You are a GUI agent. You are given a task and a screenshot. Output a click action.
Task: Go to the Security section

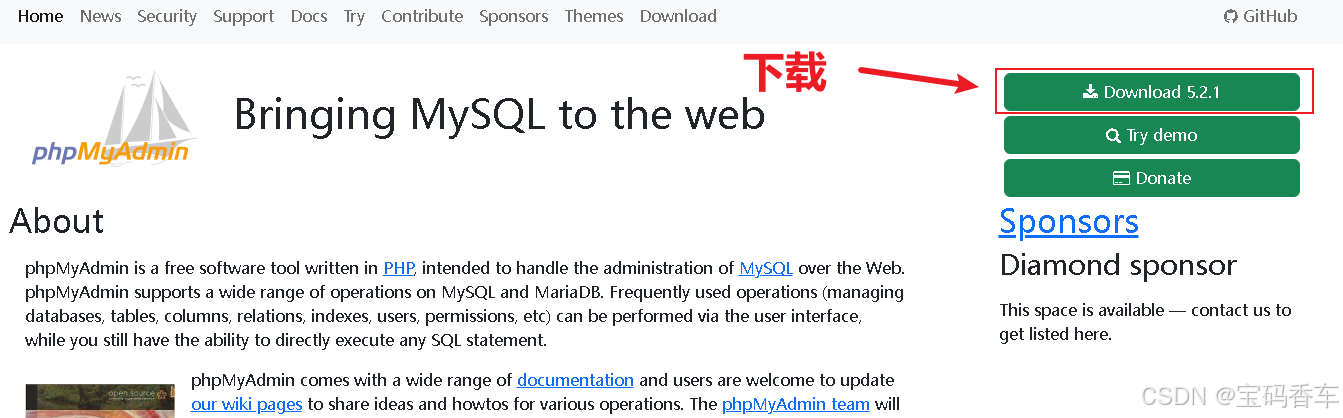click(167, 16)
